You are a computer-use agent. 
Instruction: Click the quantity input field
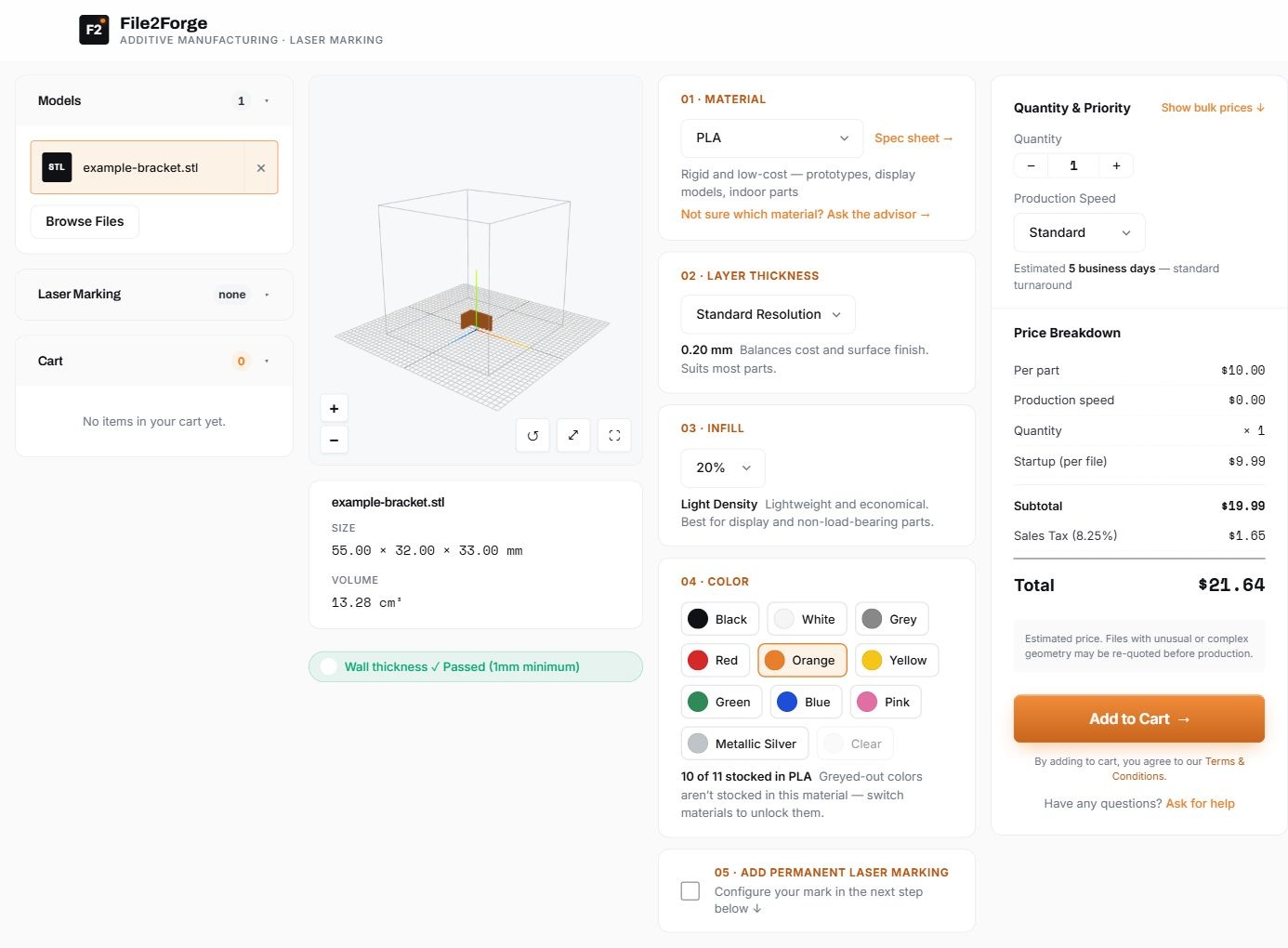[x=1073, y=165]
